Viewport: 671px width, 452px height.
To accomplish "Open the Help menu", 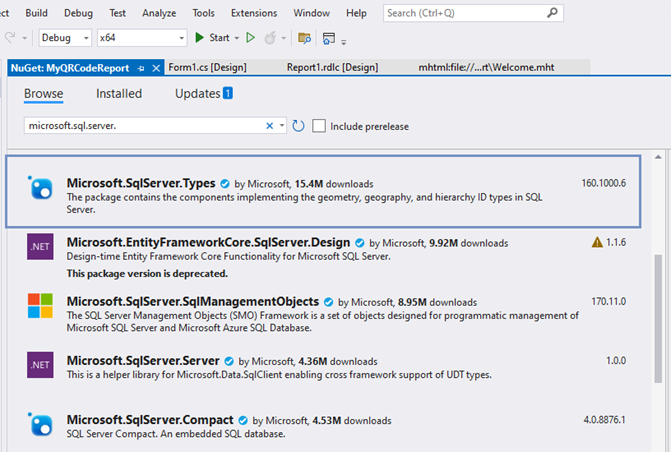I will [356, 13].
